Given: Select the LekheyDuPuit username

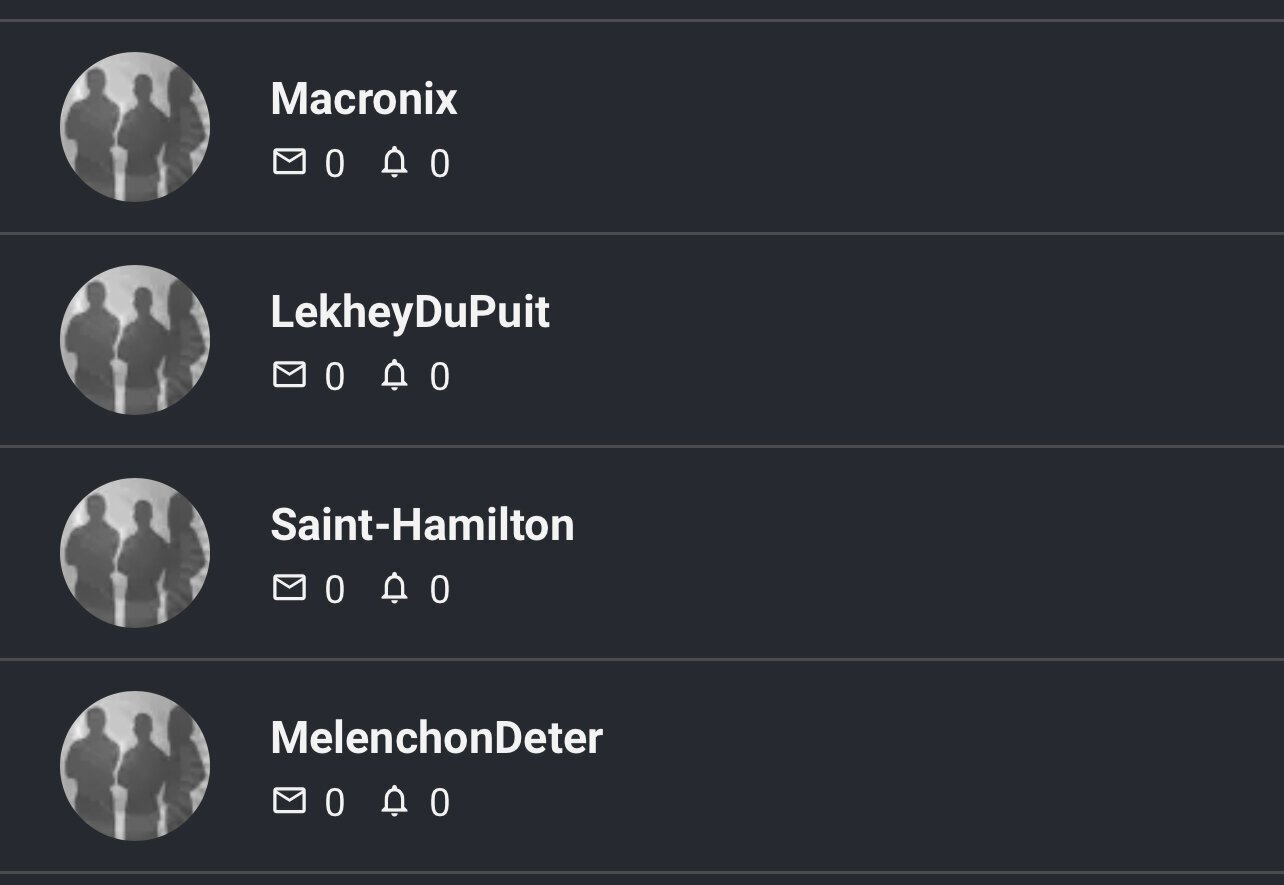Looking at the screenshot, I should click(x=410, y=312).
